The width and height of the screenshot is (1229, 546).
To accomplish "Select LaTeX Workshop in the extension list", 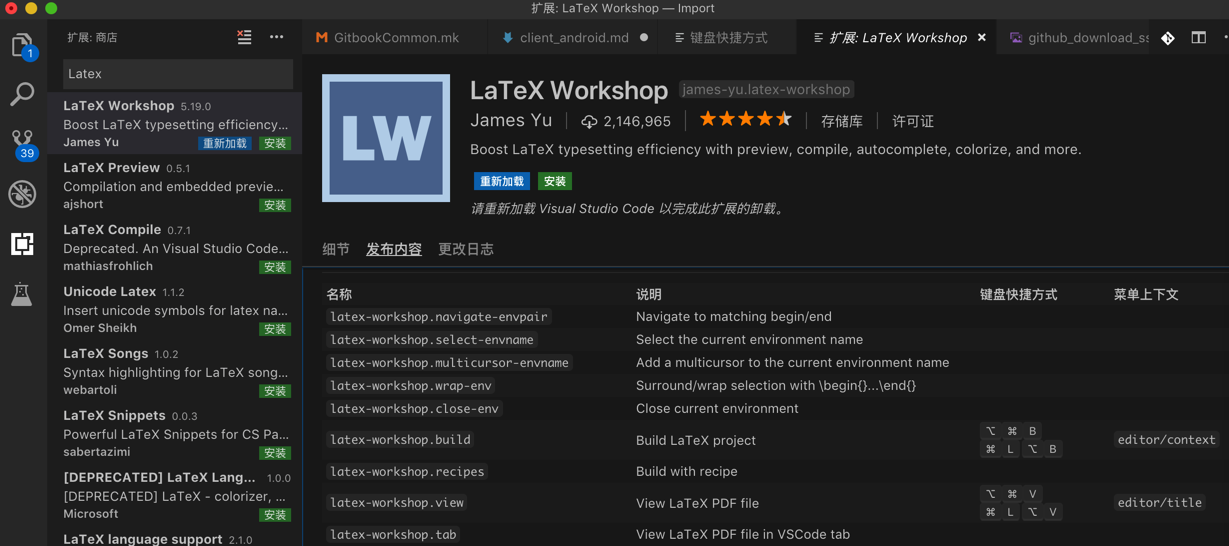I will [x=175, y=123].
